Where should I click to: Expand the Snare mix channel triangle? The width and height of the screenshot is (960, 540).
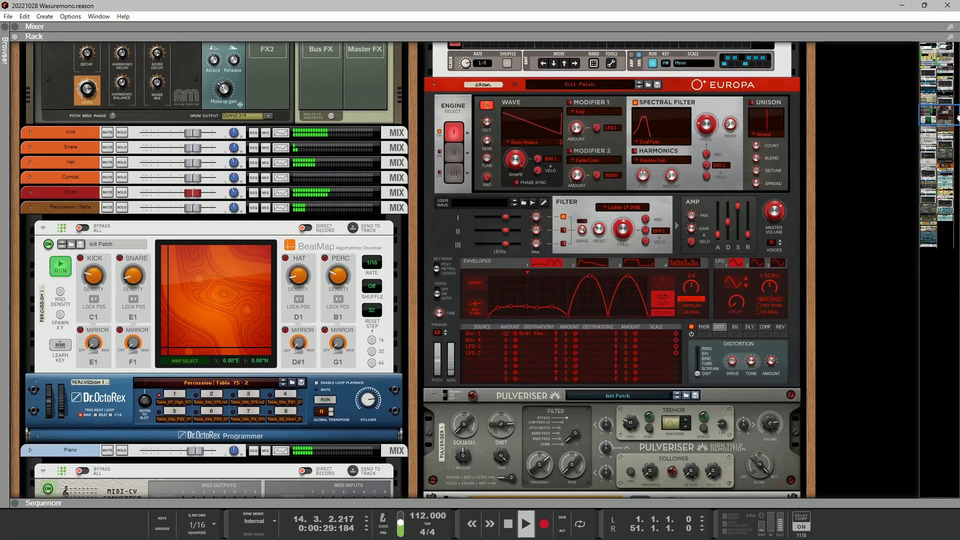(x=30, y=148)
